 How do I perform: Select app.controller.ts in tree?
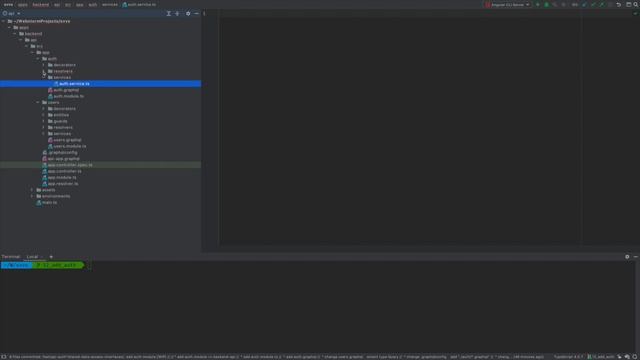64,171
